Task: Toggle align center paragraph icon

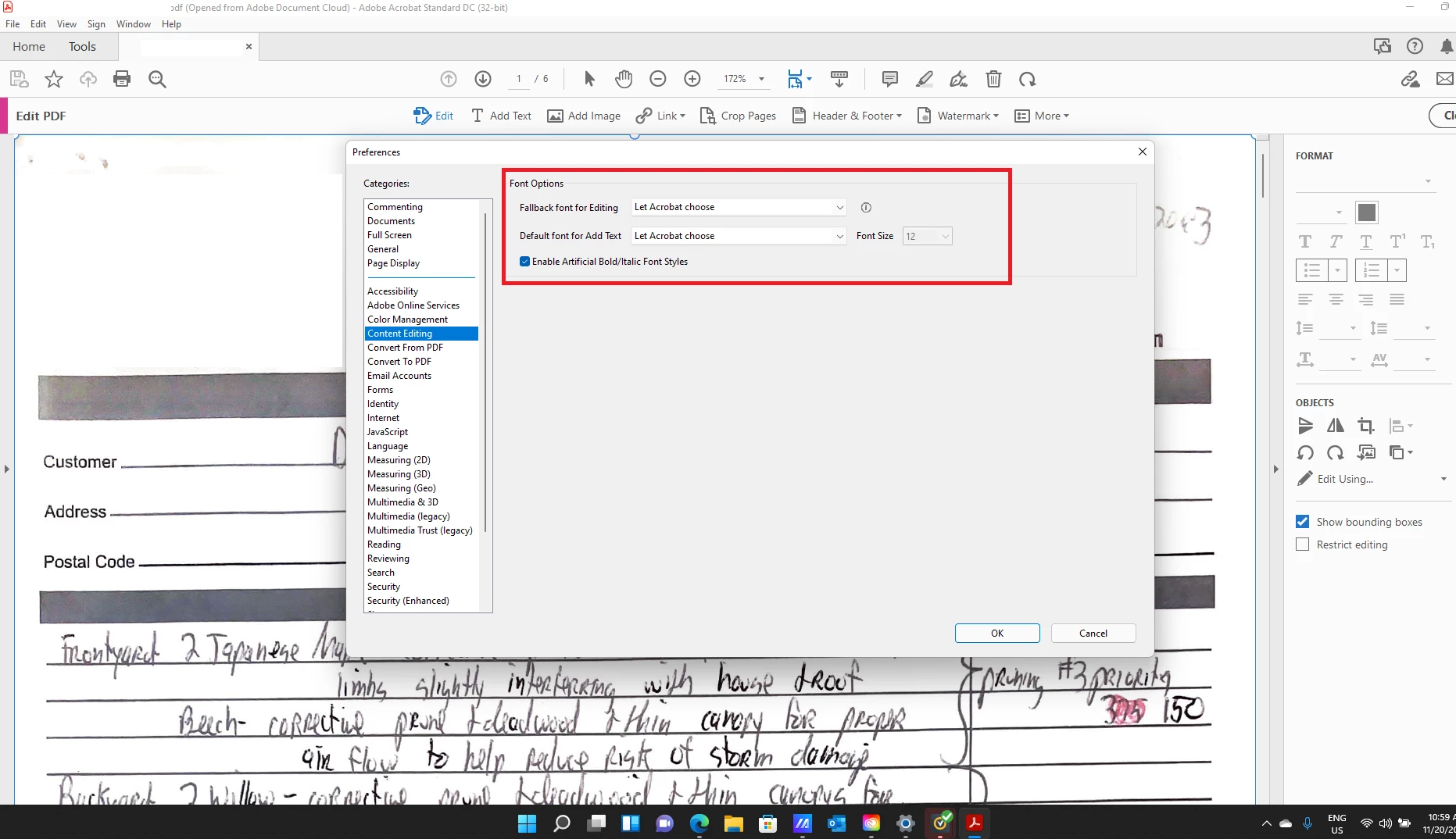Action: (x=1336, y=300)
